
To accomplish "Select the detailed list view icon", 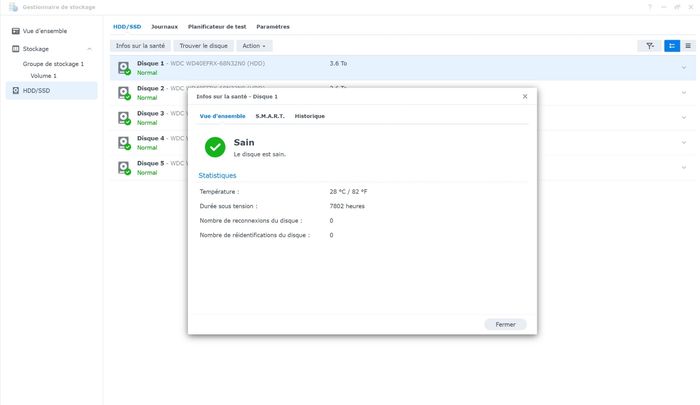I will point(672,46).
